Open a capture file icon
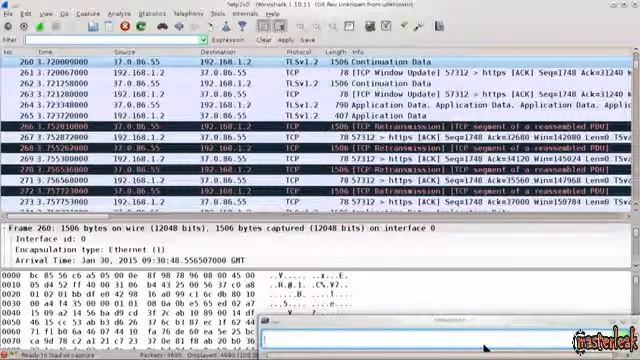The image size is (640, 360). [x=93, y=27]
